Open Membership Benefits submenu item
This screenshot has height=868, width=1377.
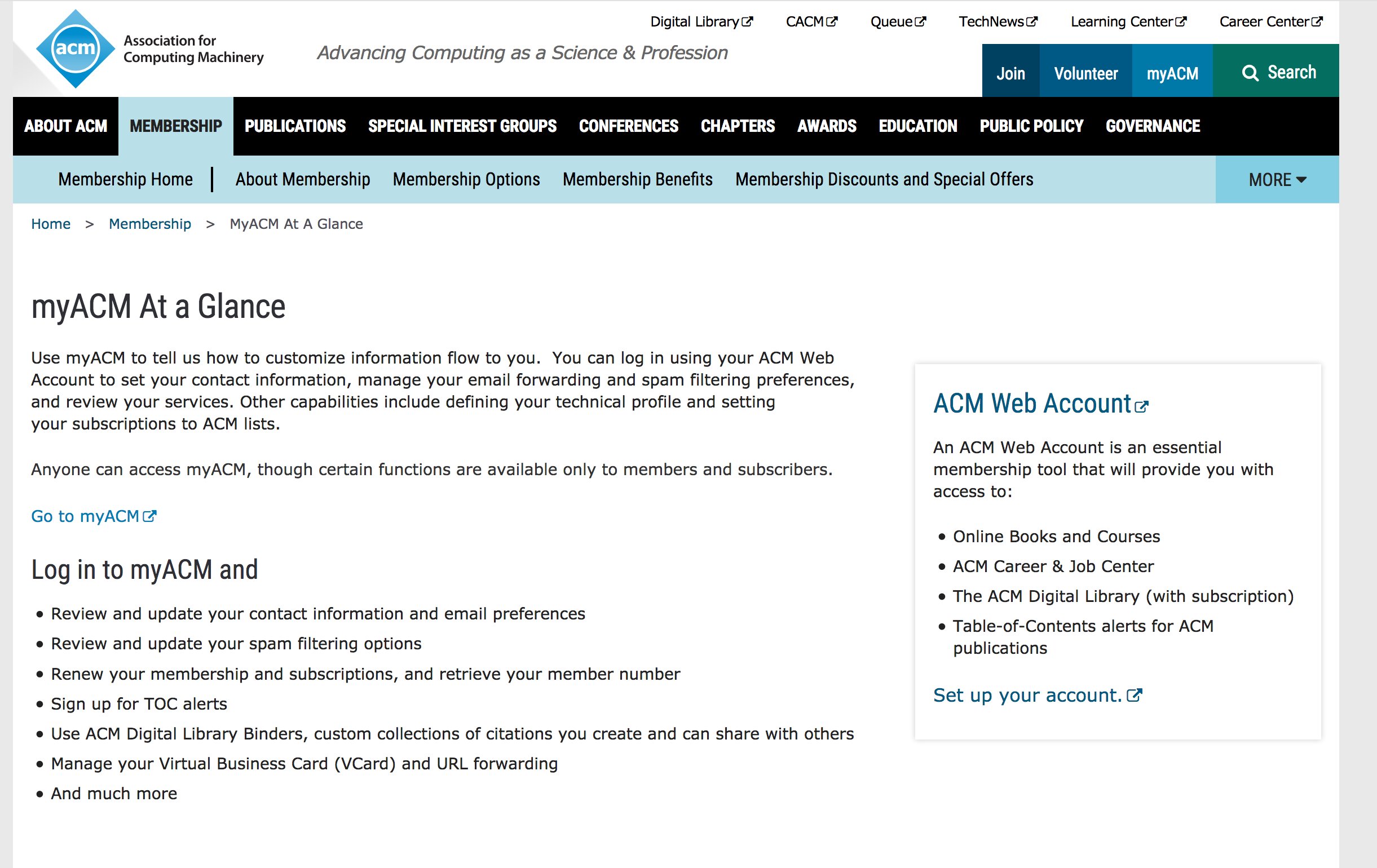(638, 179)
